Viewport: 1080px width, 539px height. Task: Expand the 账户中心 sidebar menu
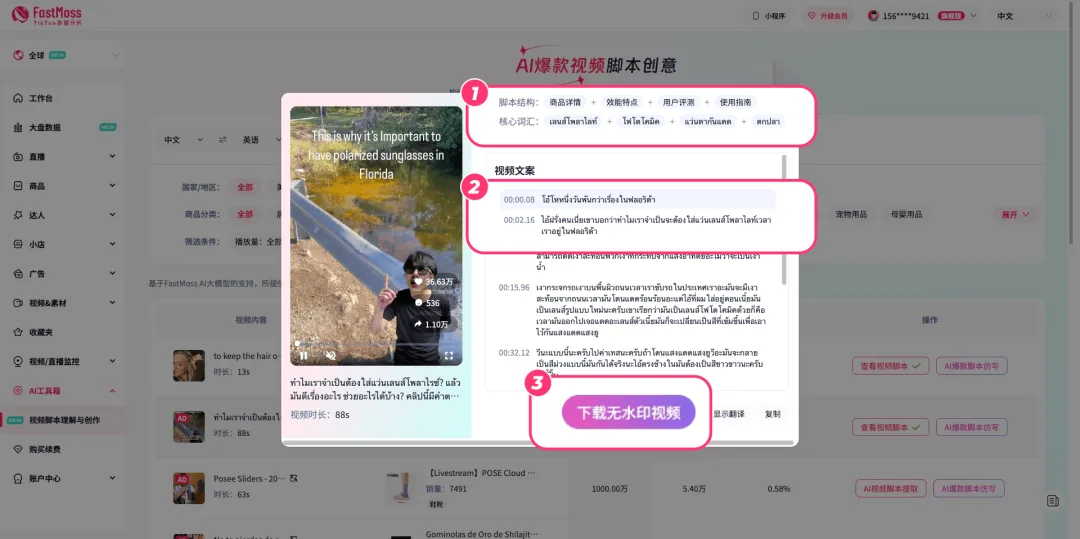pos(112,478)
